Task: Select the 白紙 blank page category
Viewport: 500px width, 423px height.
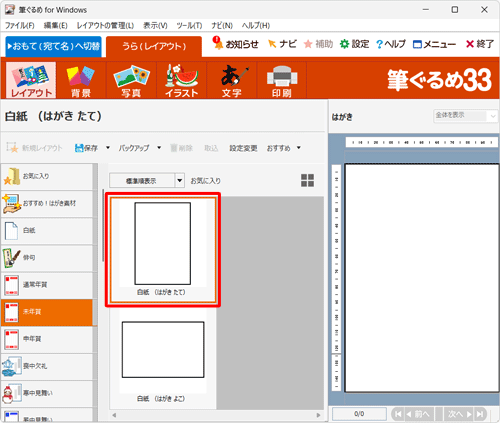Action: [47, 231]
